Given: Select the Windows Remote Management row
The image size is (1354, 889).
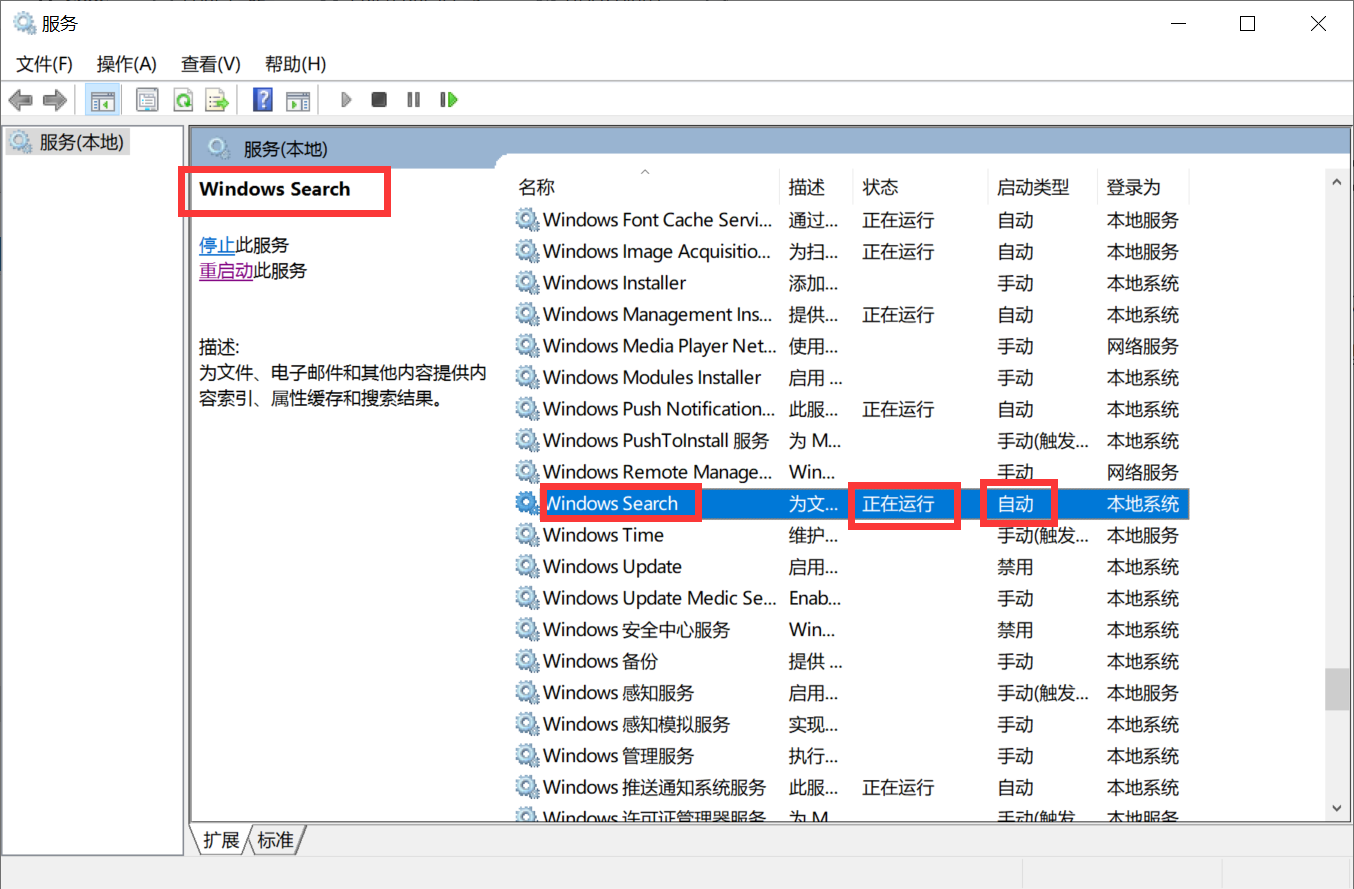Looking at the screenshot, I should [x=851, y=472].
